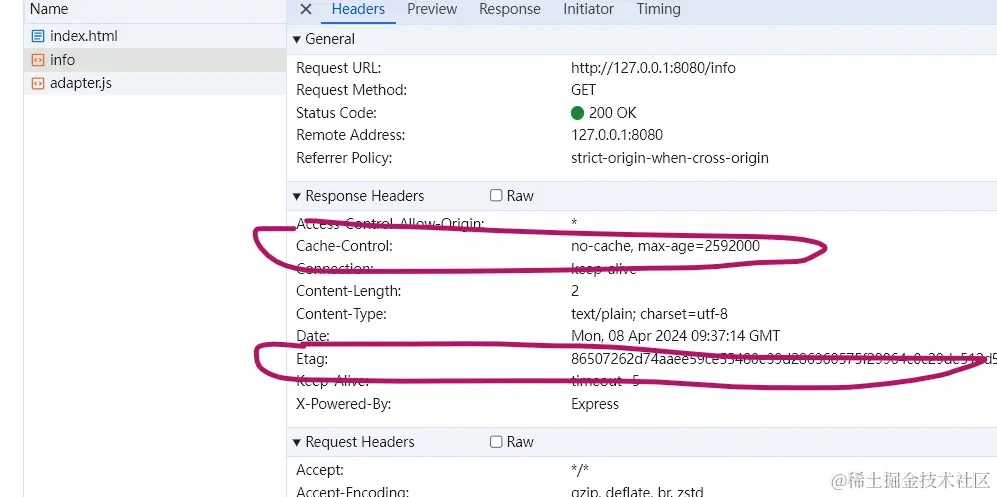Collapse the Response Headers section
The width and height of the screenshot is (997, 497).
pos(297,196)
